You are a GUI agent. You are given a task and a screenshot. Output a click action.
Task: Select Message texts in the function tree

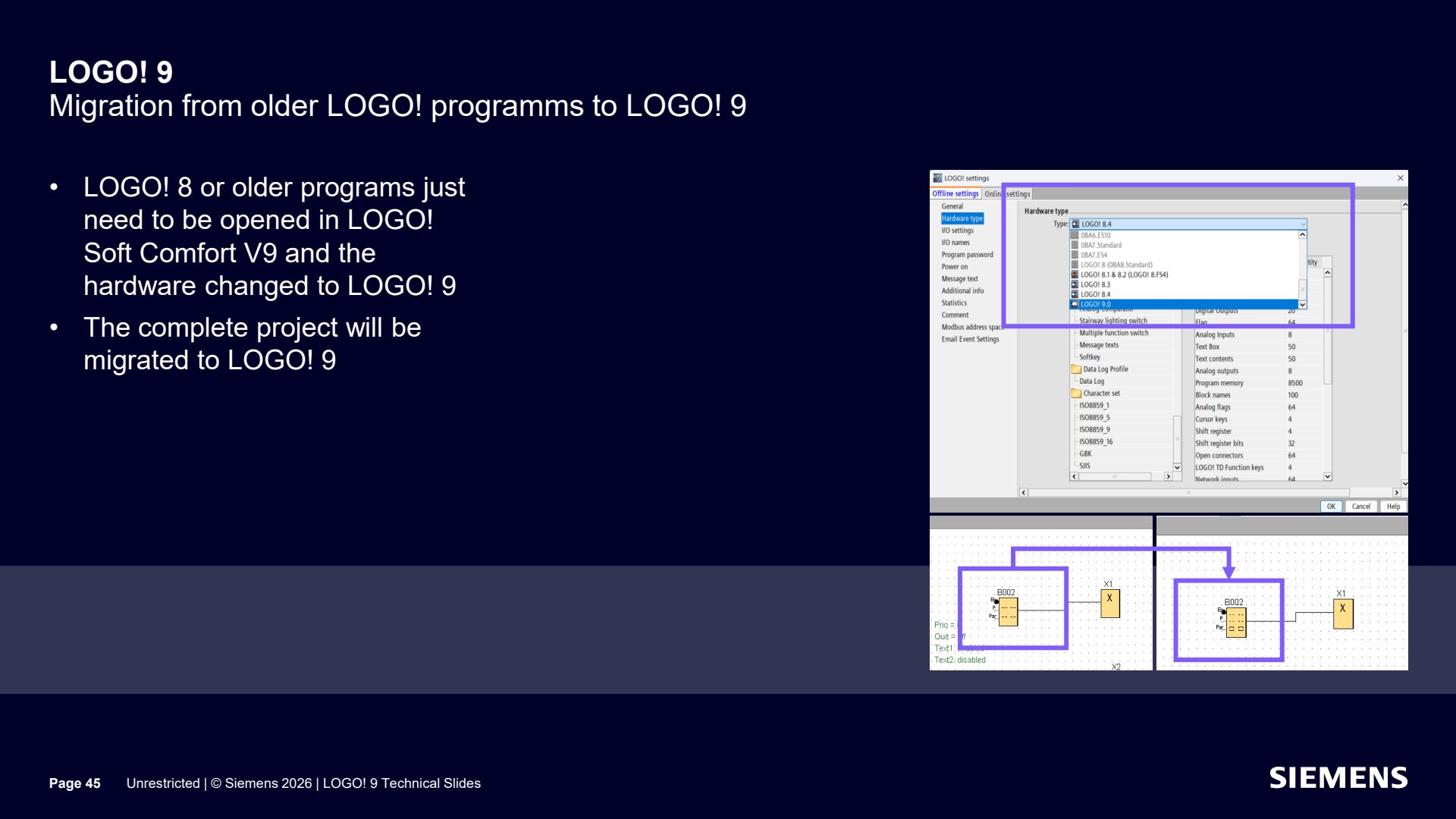coord(1099,345)
